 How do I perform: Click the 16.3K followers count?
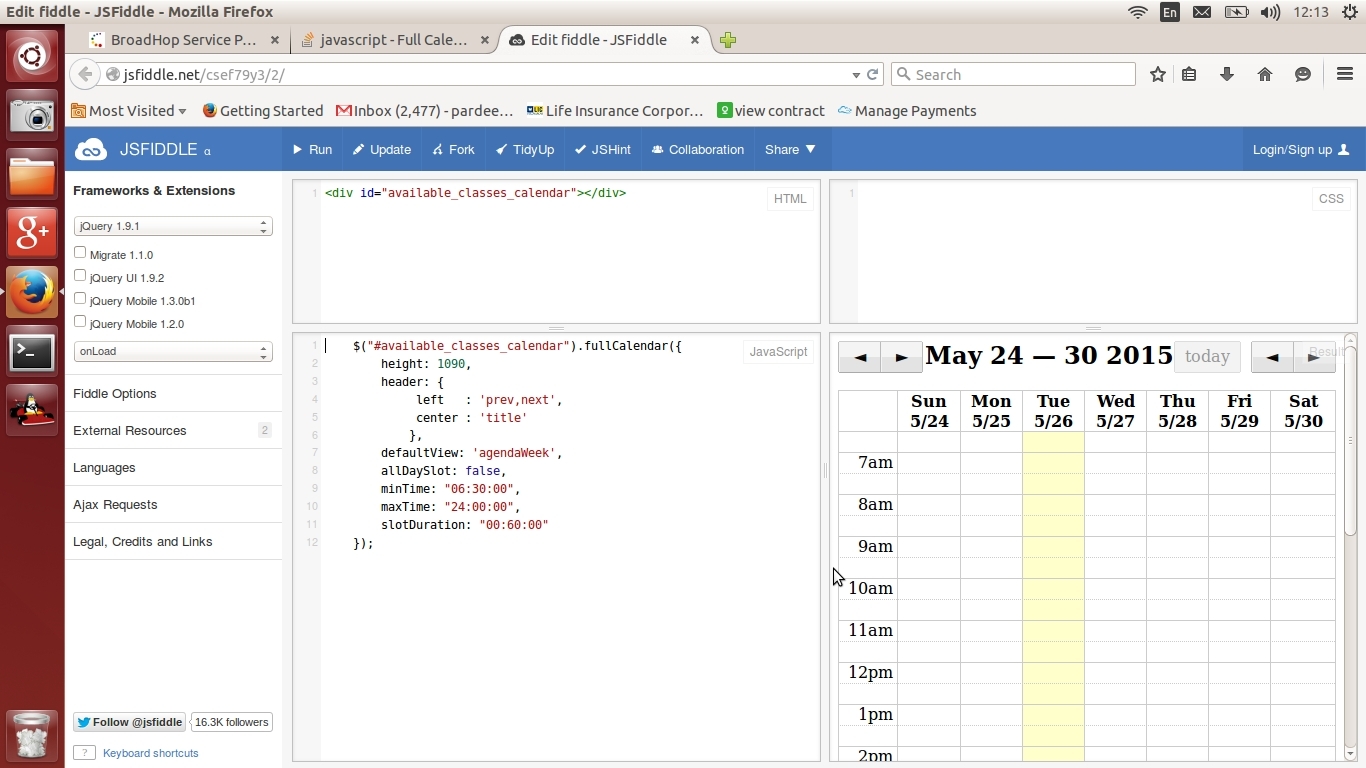point(232,722)
